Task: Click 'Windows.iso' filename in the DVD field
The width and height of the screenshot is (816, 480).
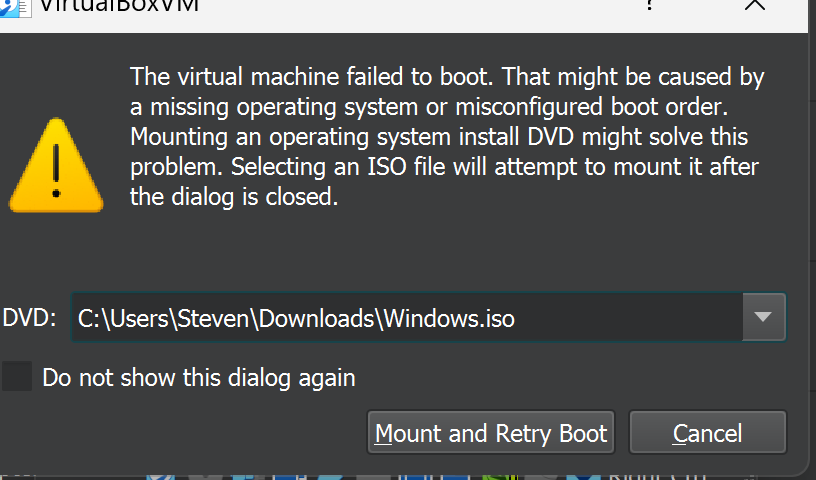Action: [x=450, y=318]
